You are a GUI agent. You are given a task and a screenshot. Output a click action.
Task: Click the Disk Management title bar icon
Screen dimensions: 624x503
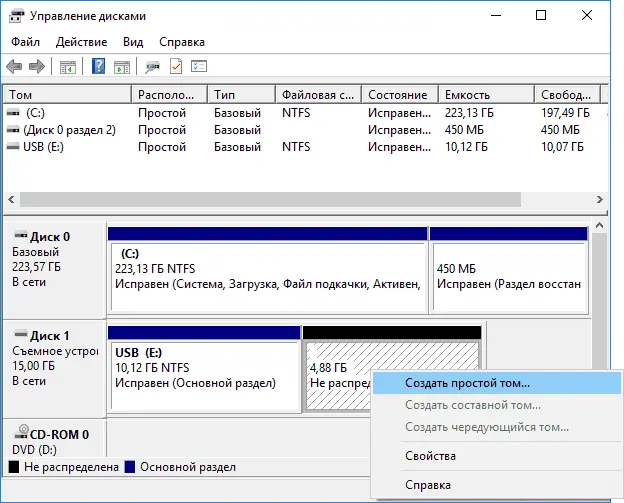[16, 16]
